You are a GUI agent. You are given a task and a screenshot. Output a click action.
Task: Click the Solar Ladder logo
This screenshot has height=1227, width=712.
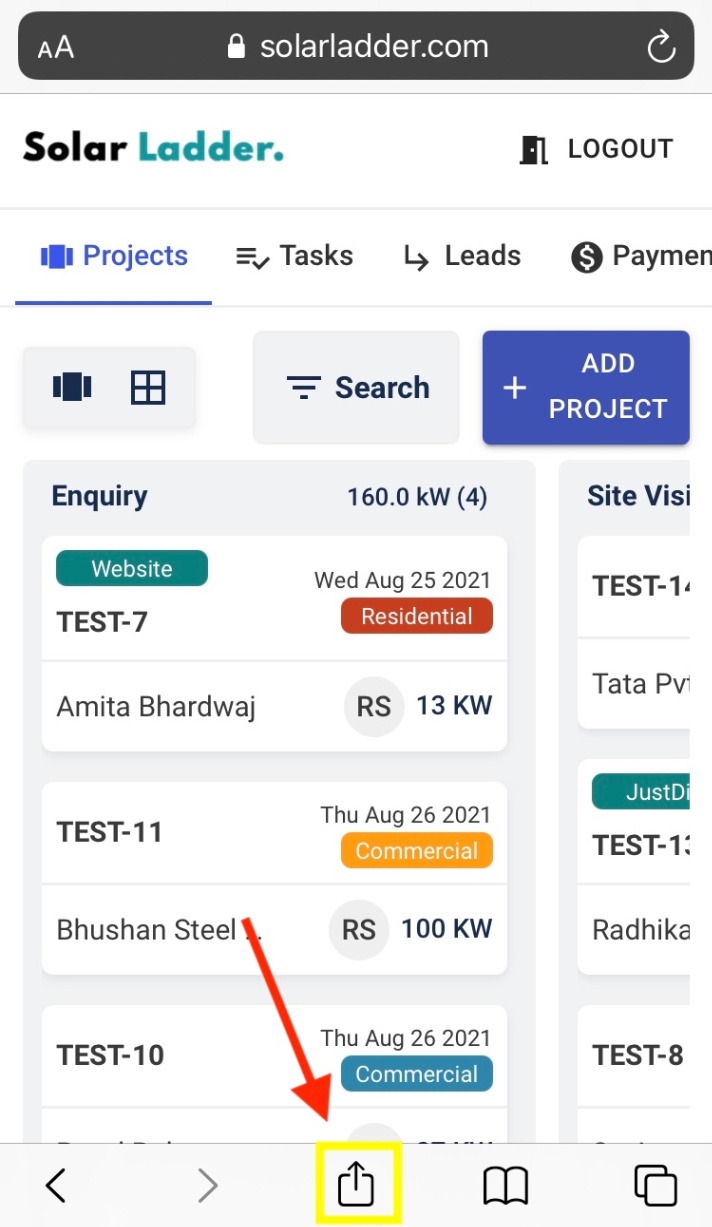point(153,148)
